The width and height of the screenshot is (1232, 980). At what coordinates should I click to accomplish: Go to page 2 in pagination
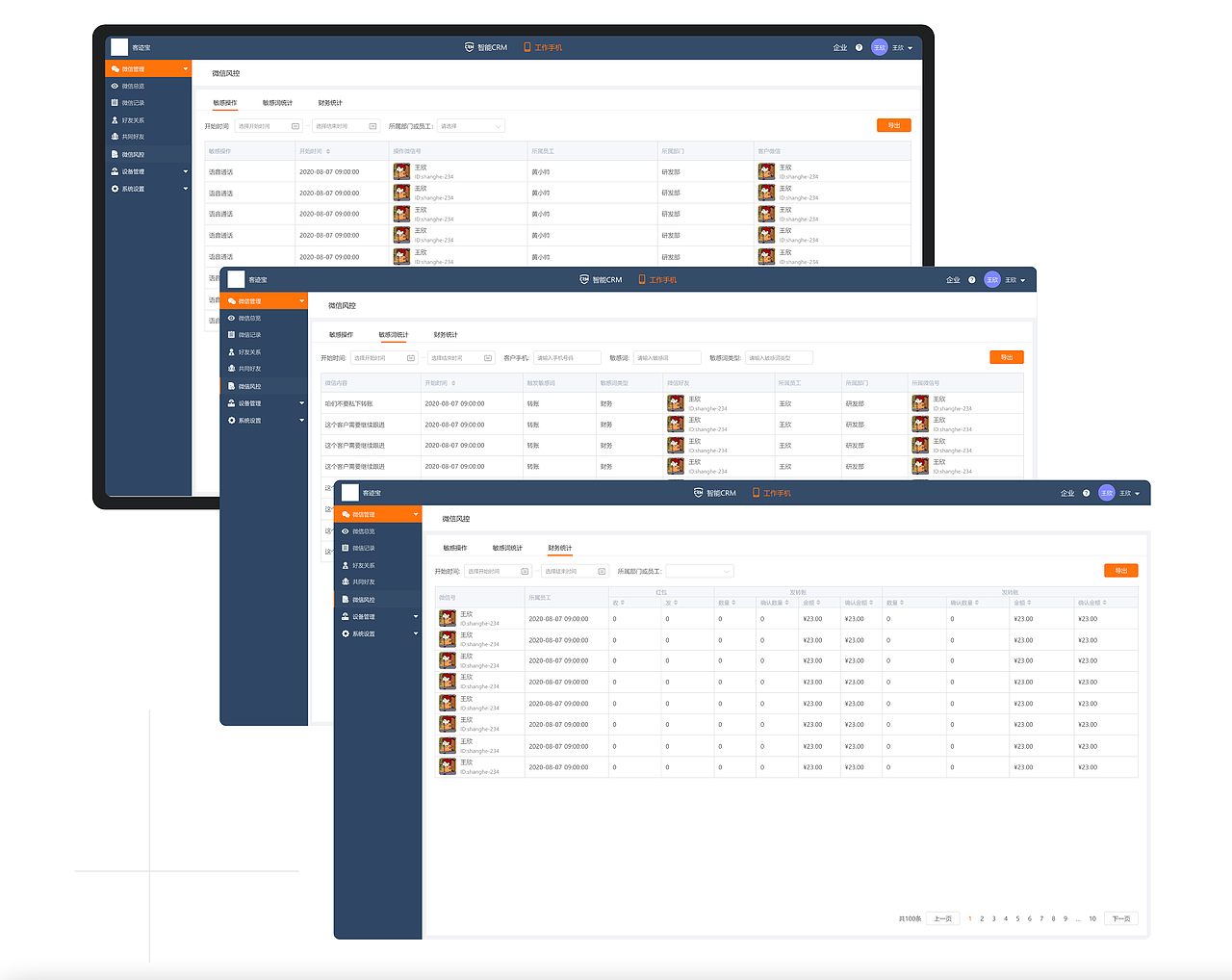(x=982, y=918)
